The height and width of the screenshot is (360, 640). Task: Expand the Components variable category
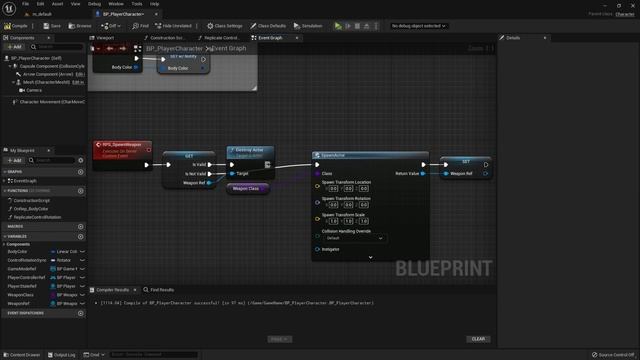(x=4, y=244)
